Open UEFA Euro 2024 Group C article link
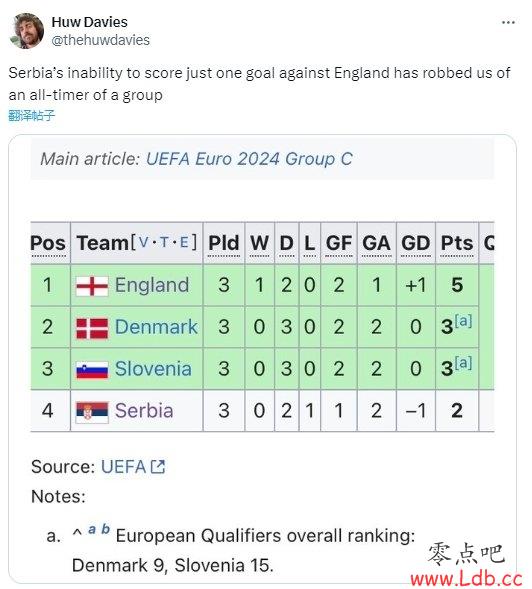Viewport: 532px width, 589px height. (x=249, y=159)
